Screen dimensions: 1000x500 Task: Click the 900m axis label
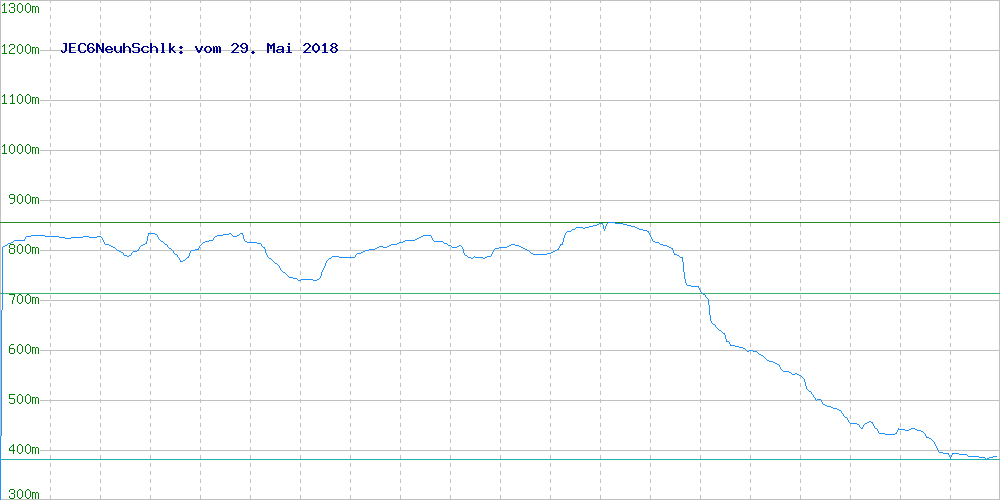tap(24, 200)
